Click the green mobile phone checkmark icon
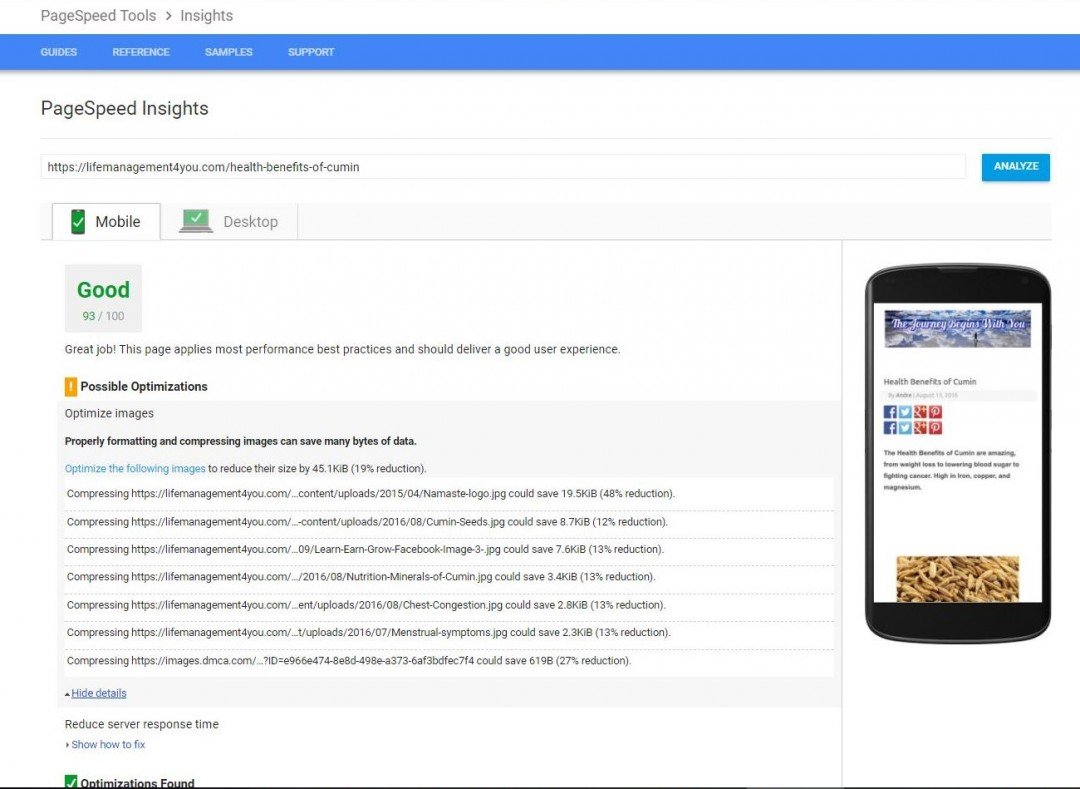Screen dimensions: 1080x789 pyautogui.click(x=78, y=222)
